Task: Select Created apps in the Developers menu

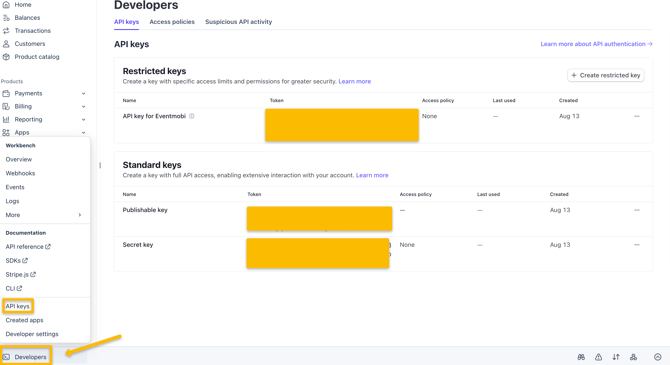Action: click(x=24, y=320)
